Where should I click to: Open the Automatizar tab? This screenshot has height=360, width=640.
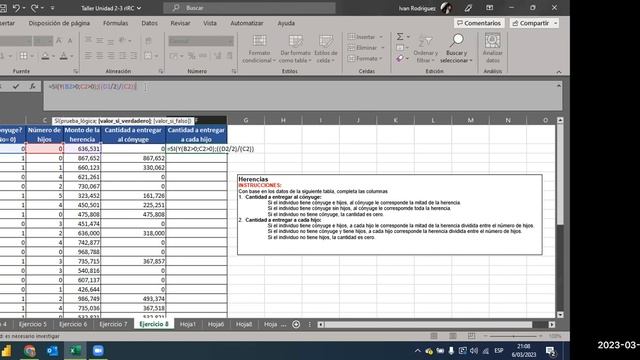(247, 23)
